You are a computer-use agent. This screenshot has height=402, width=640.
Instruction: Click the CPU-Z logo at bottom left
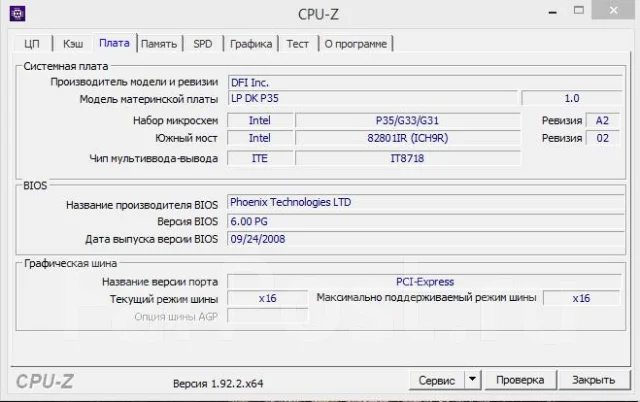point(45,382)
